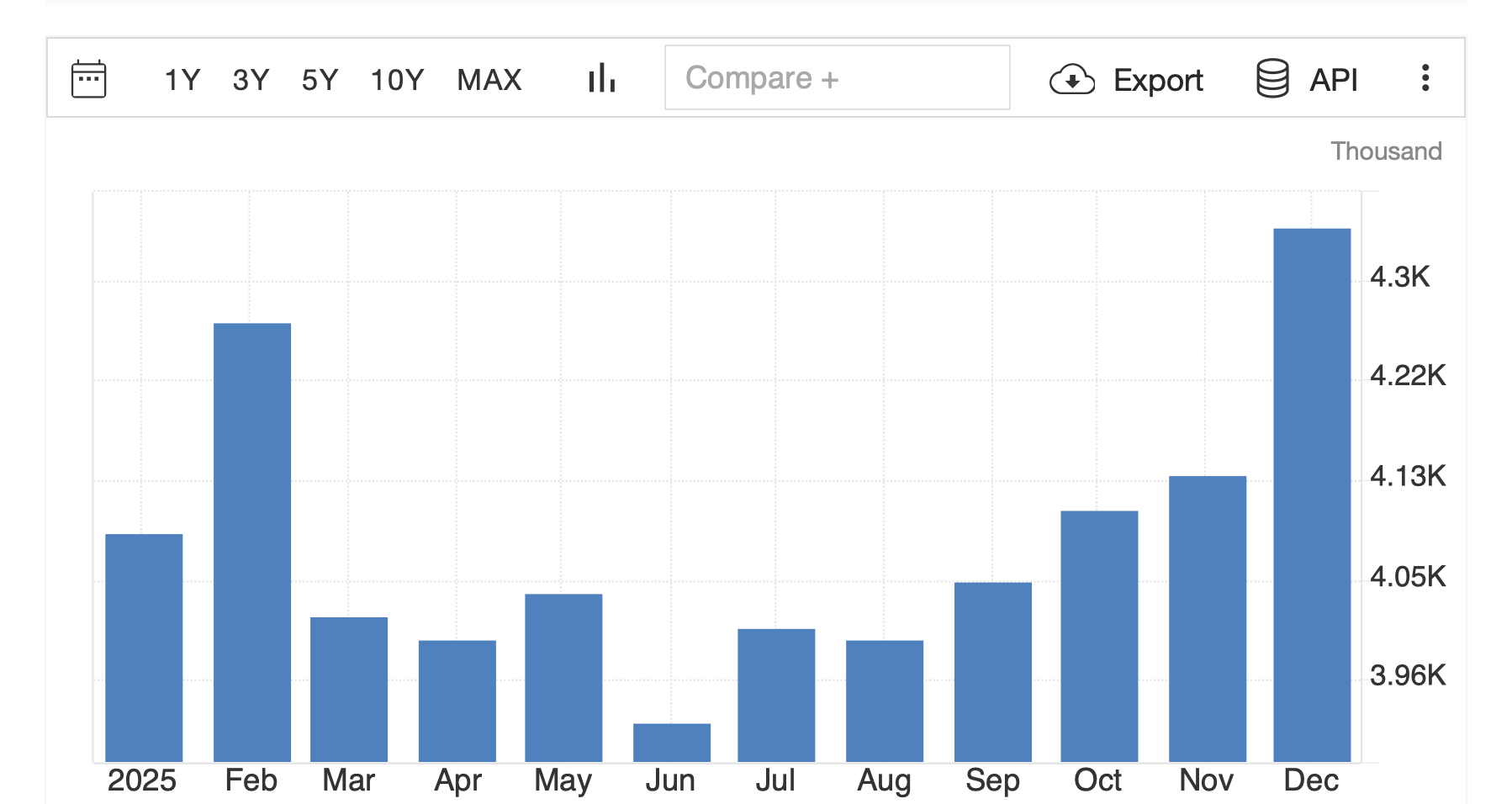Choose the 10Y time range
This screenshot has height=804, width=1512.
point(397,80)
